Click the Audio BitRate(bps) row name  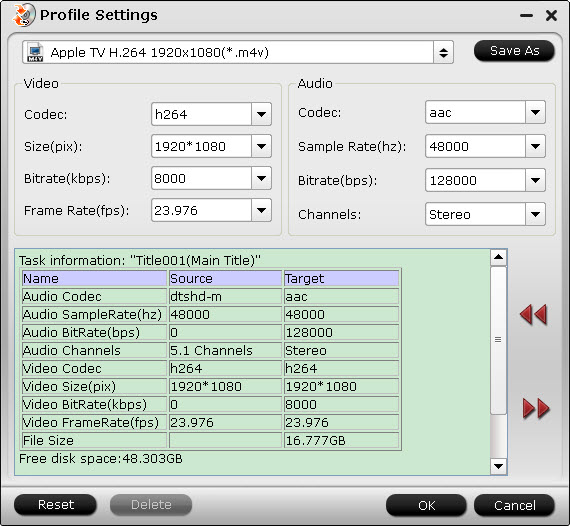tap(94, 332)
